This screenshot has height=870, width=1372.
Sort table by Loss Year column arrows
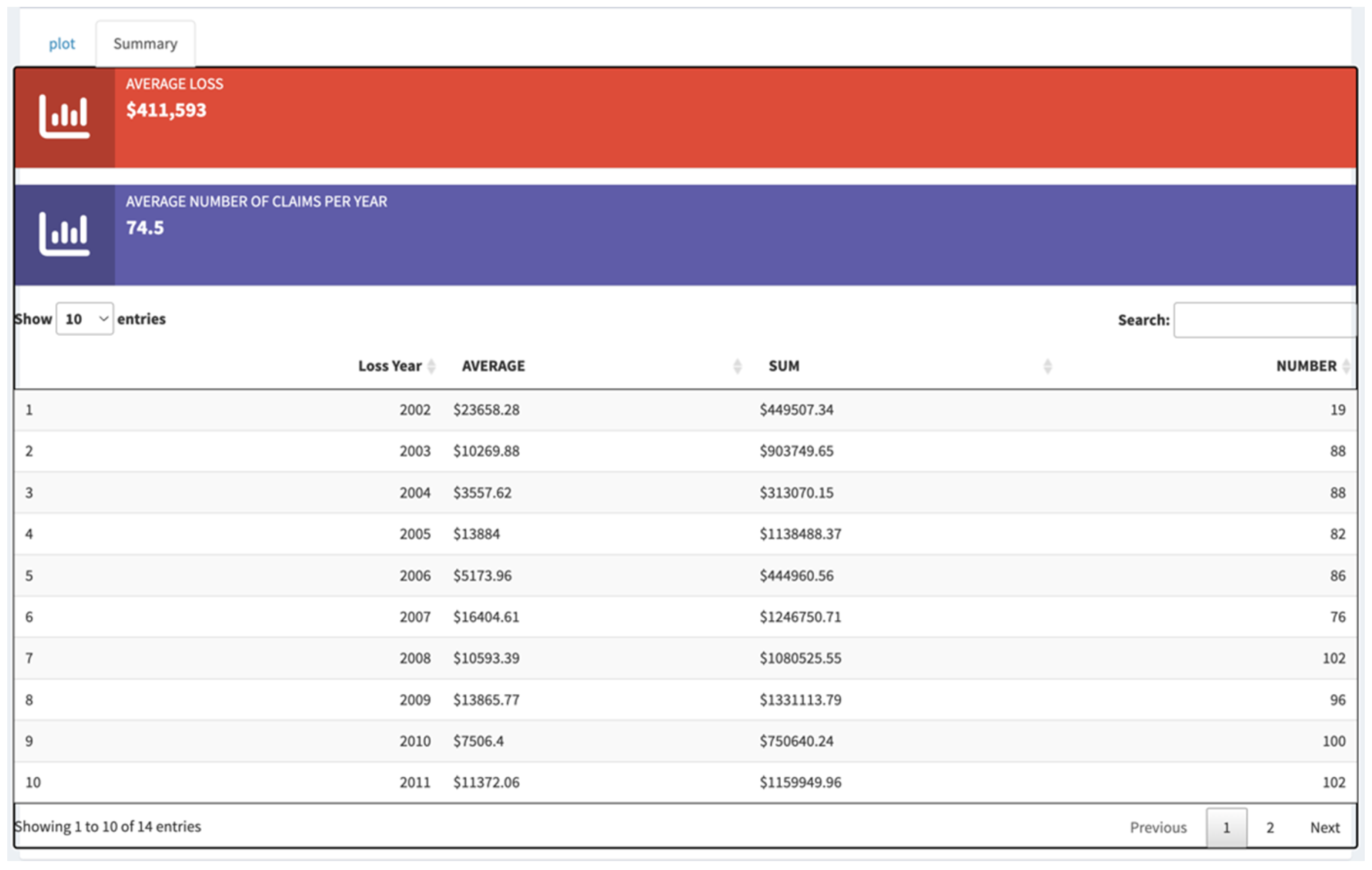coord(431,366)
